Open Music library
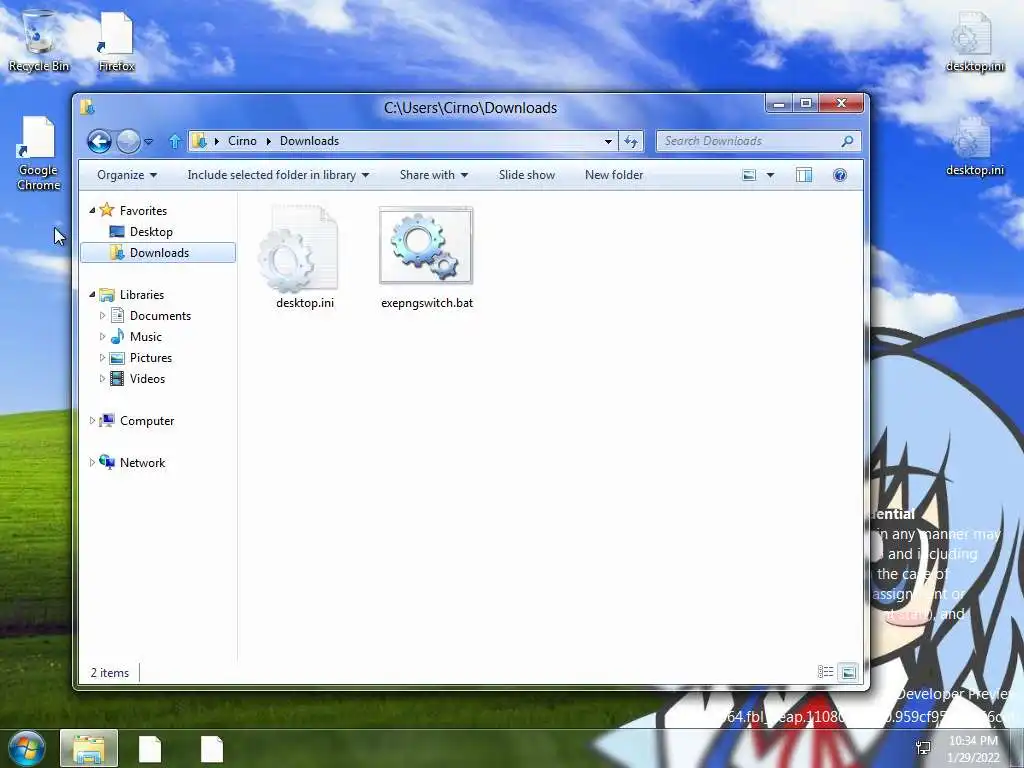The width and height of the screenshot is (1024, 768). pyautogui.click(x=146, y=337)
